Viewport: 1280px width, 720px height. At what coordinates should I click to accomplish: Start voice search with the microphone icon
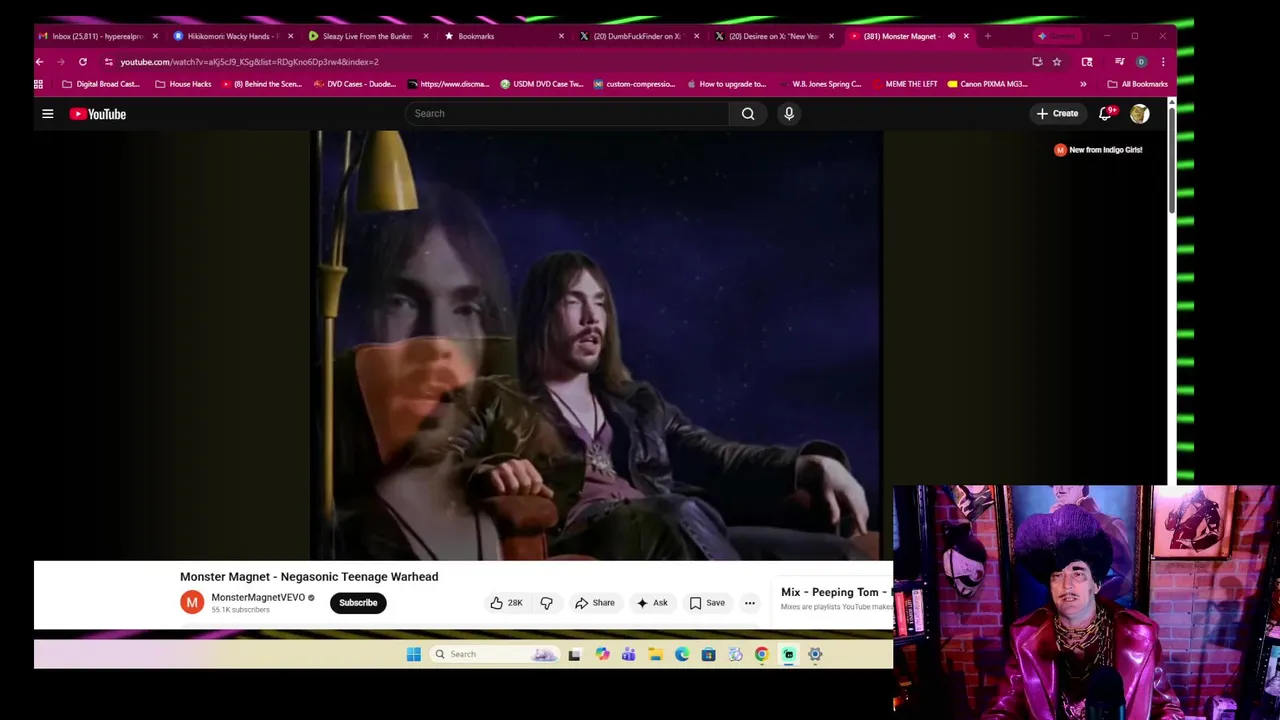789,114
